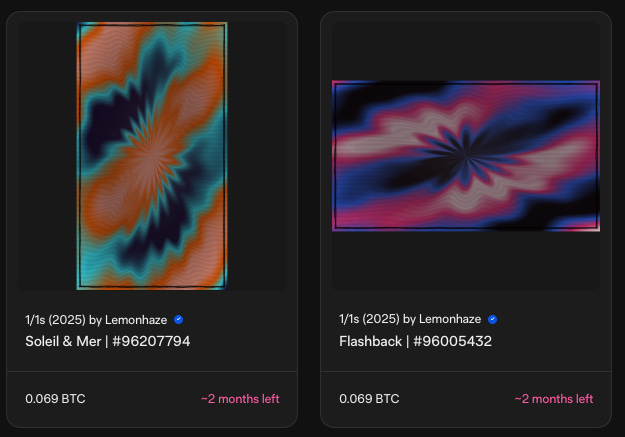
Task: Click 0.069 BTC price on Soleil & Mer card
Action: click(x=55, y=399)
